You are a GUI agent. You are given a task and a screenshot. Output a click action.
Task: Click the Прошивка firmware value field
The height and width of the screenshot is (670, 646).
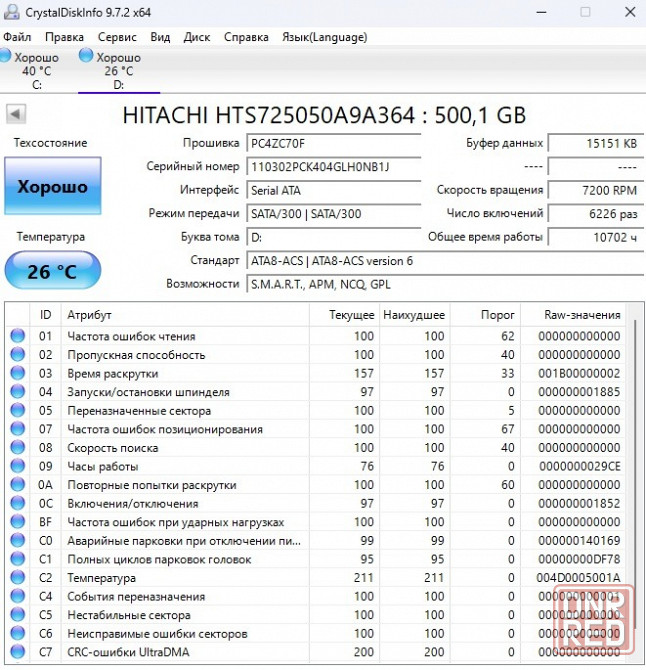(x=334, y=143)
